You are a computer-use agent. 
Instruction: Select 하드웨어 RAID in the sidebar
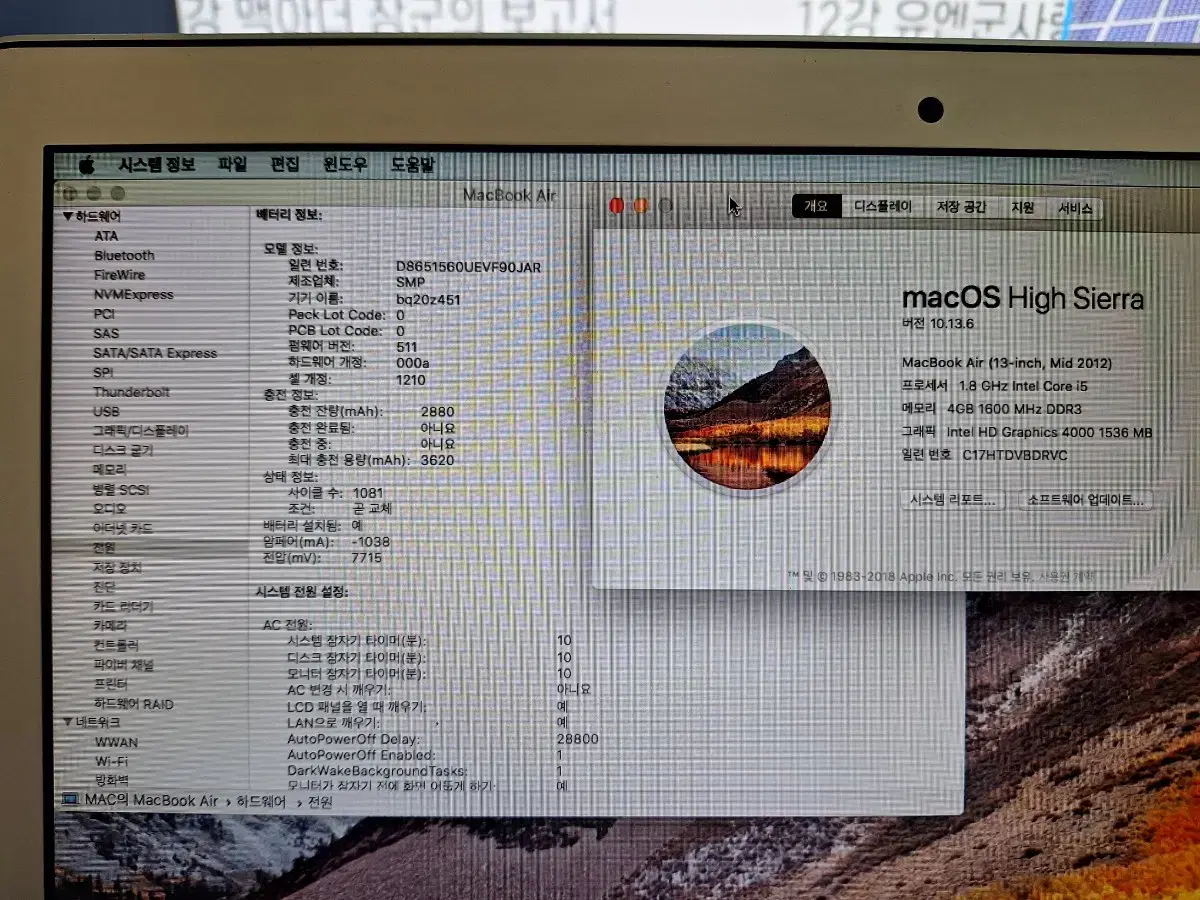pyautogui.click(x=133, y=704)
